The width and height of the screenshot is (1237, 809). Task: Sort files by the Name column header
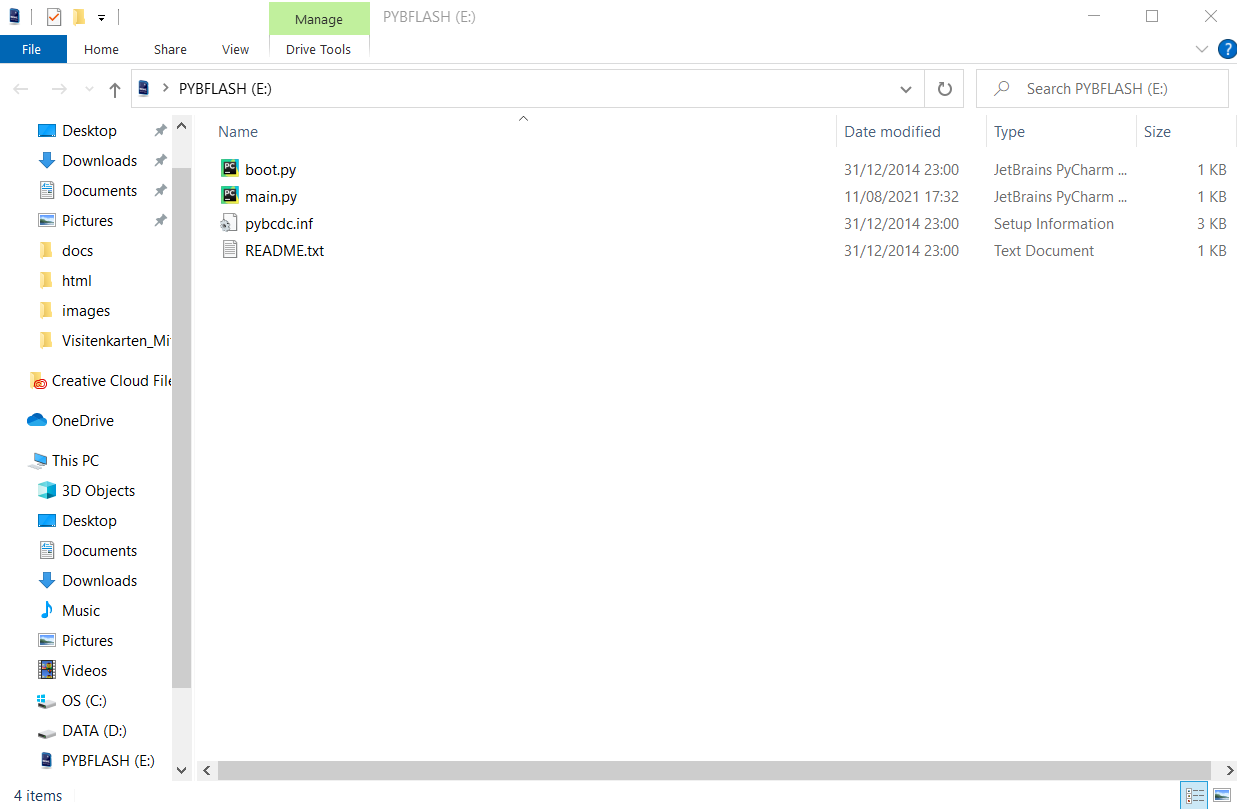pos(238,132)
